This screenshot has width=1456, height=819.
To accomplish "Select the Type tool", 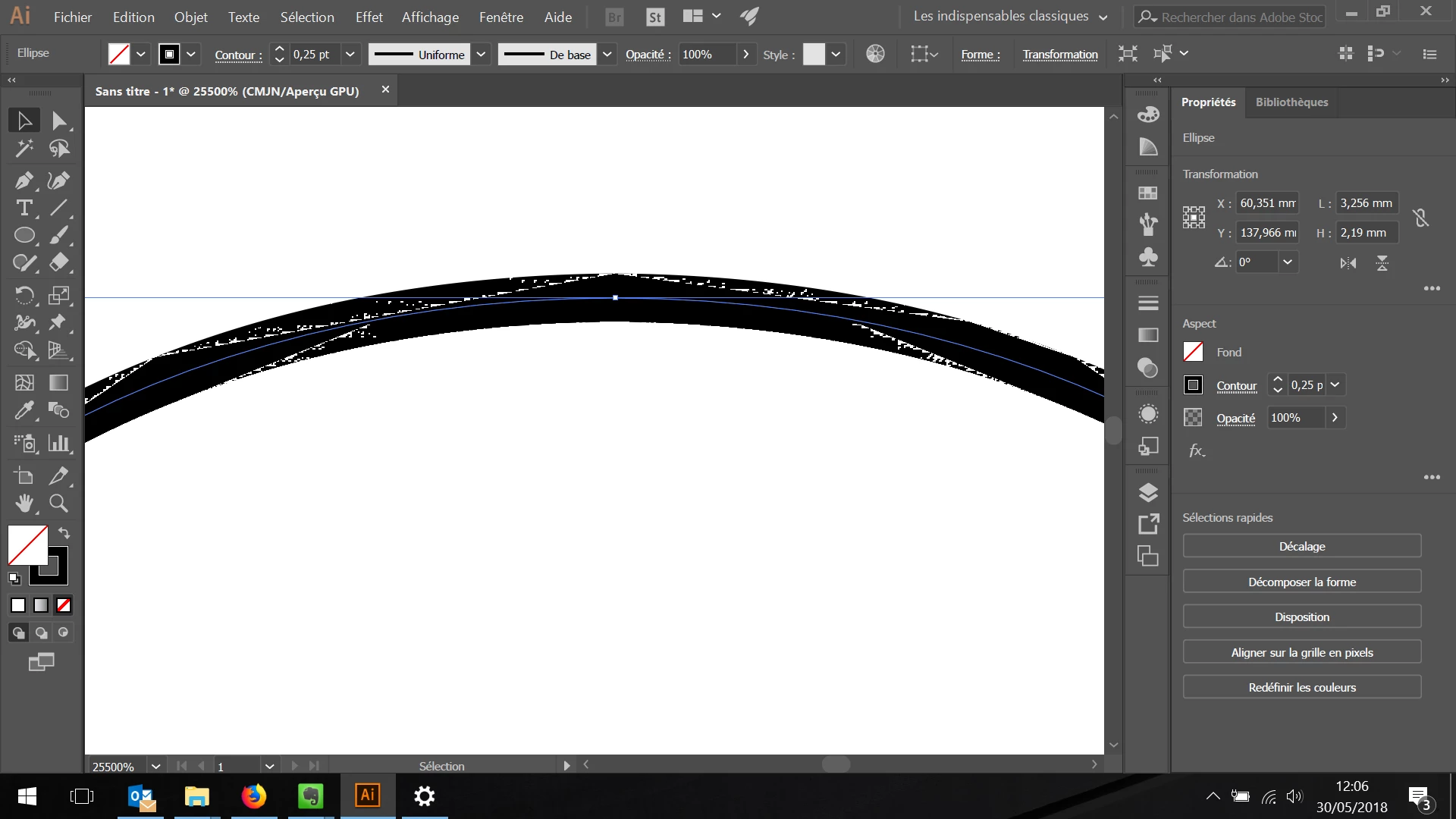I will (24, 208).
